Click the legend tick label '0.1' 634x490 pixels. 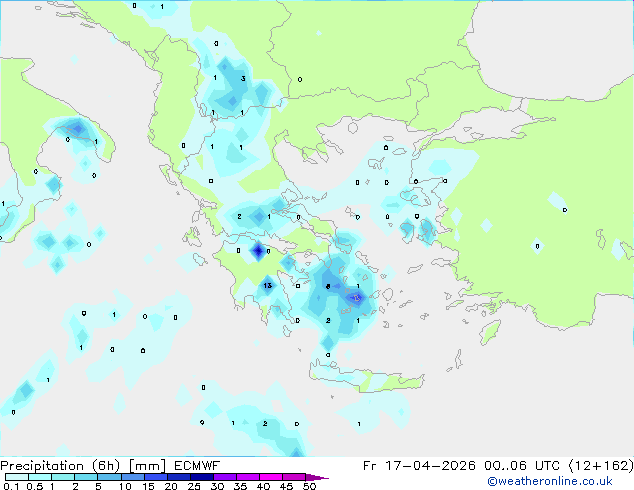11,486
